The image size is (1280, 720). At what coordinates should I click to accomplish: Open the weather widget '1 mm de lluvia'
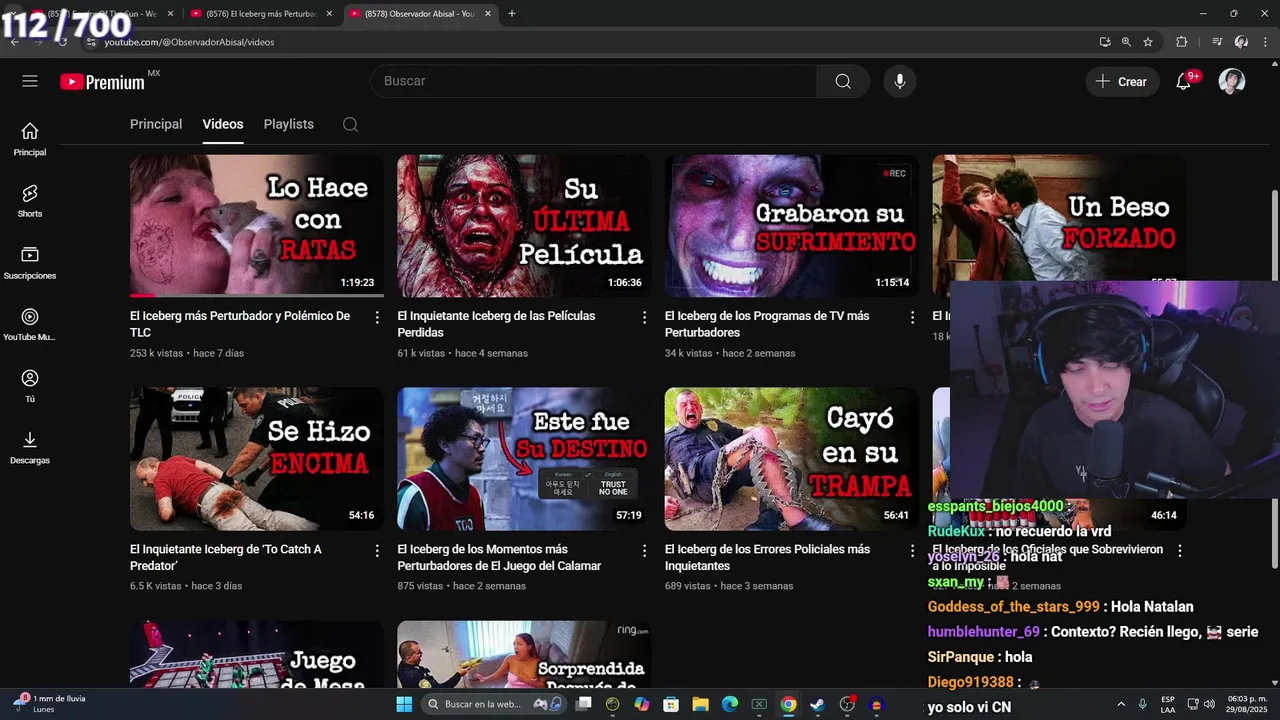point(50,704)
